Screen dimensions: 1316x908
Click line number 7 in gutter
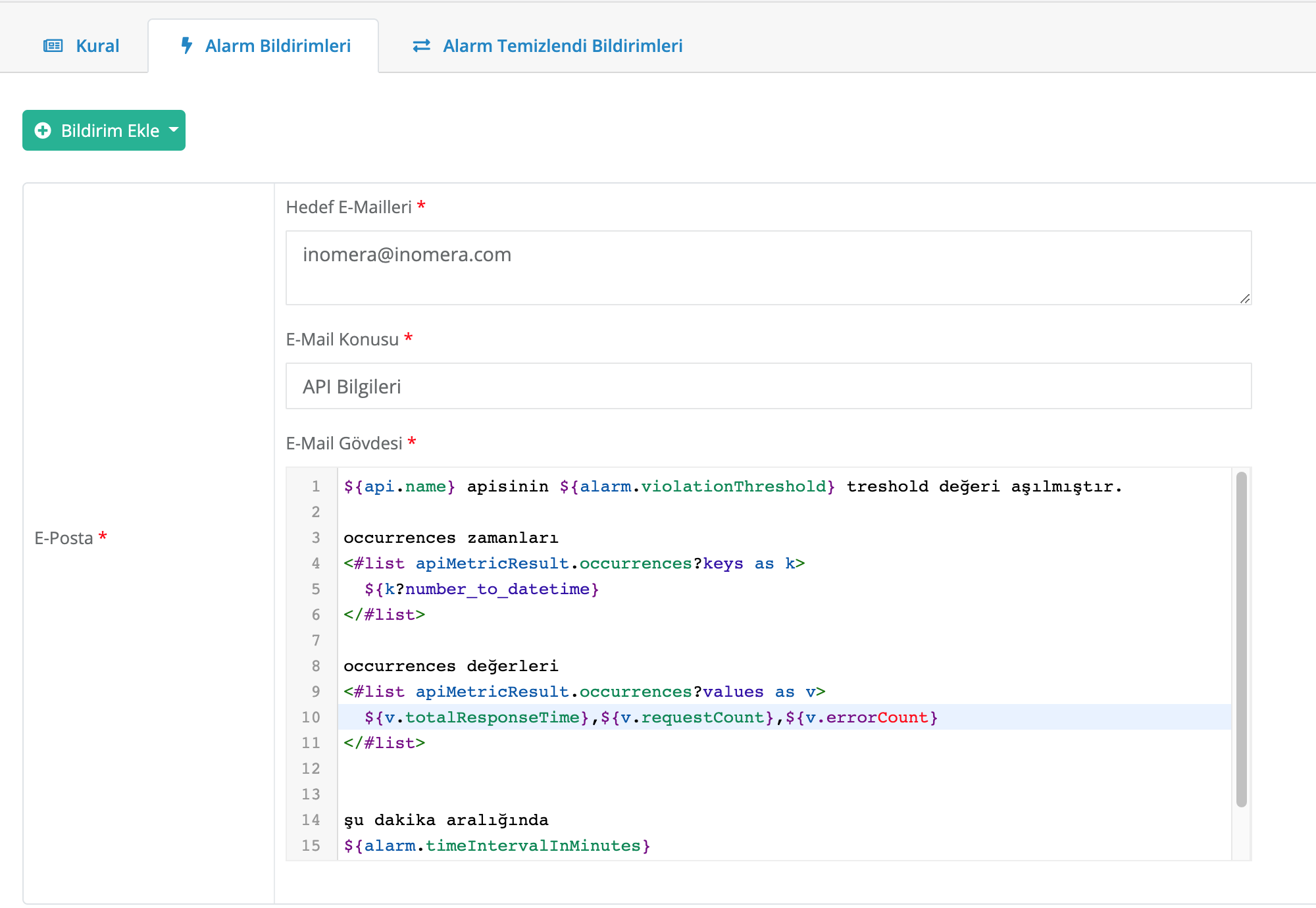point(316,640)
